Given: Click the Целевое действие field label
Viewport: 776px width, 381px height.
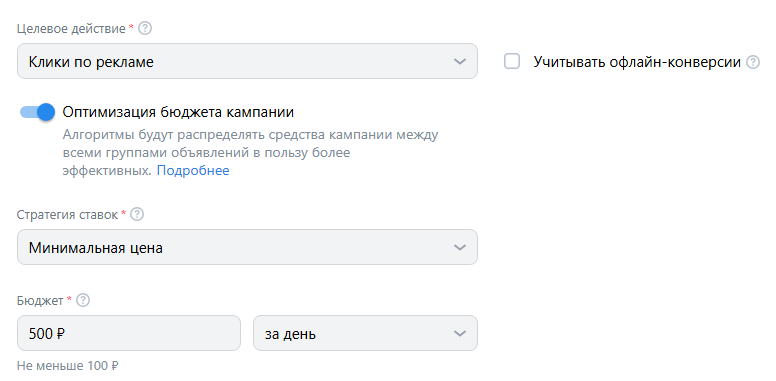Looking at the screenshot, I should click(x=71, y=29).
